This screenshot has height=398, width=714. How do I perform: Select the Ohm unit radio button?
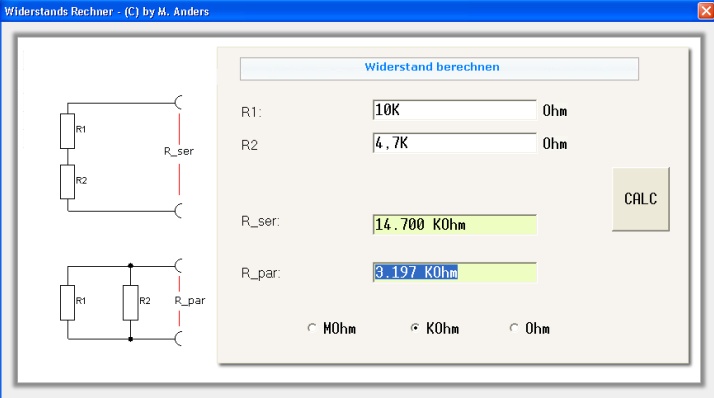tap(514, 328)
